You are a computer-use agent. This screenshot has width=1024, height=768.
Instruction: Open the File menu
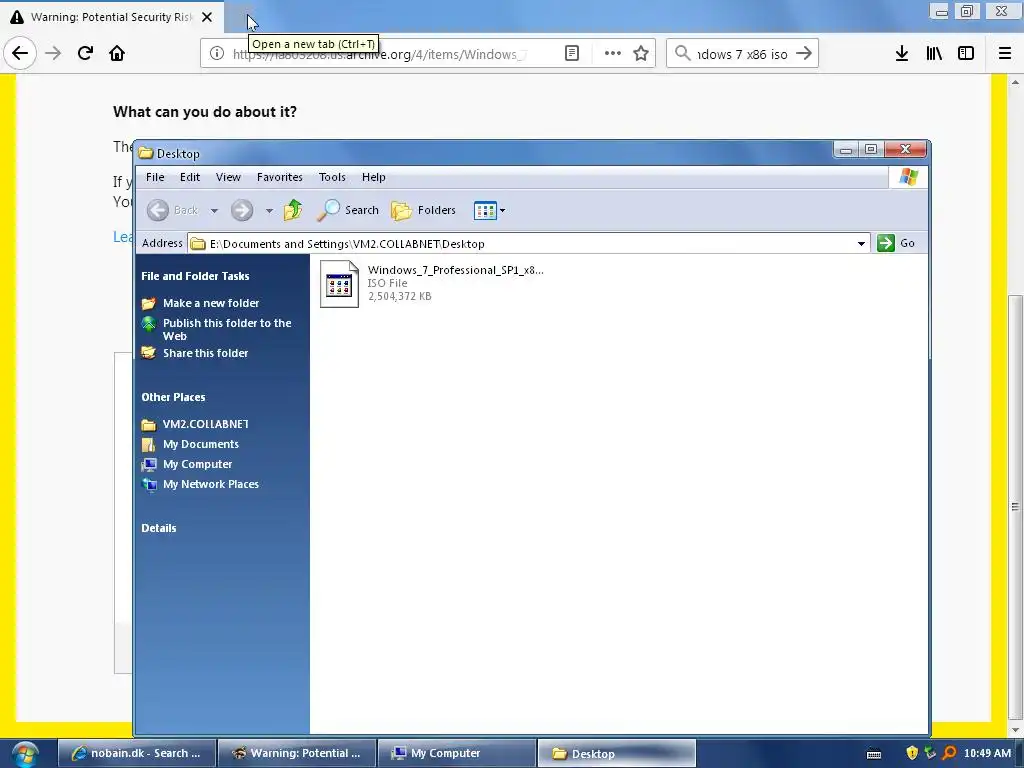(x=155, y=177)
